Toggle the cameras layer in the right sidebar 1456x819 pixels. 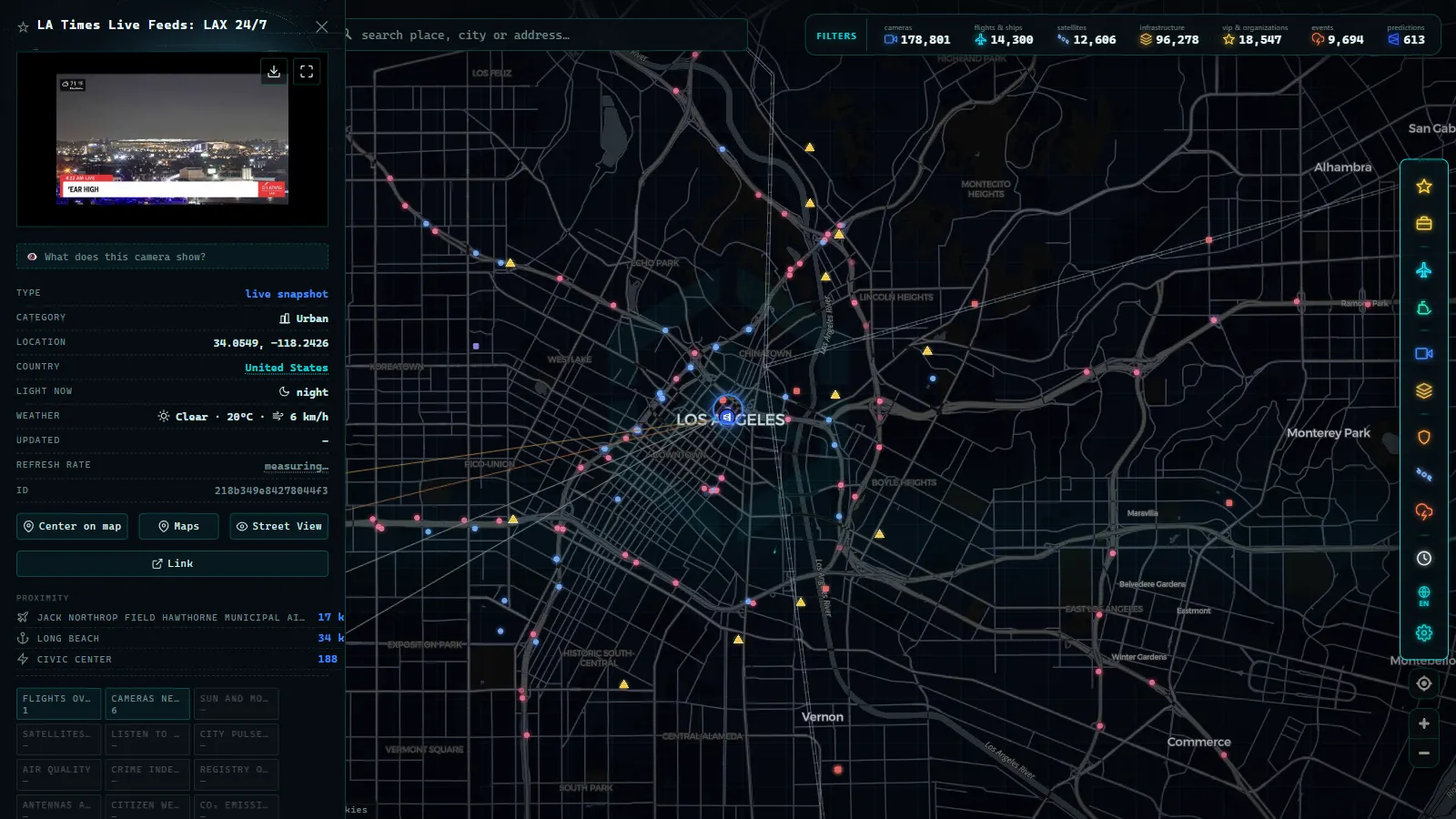pyautogui.click(x=1424, y=354)
